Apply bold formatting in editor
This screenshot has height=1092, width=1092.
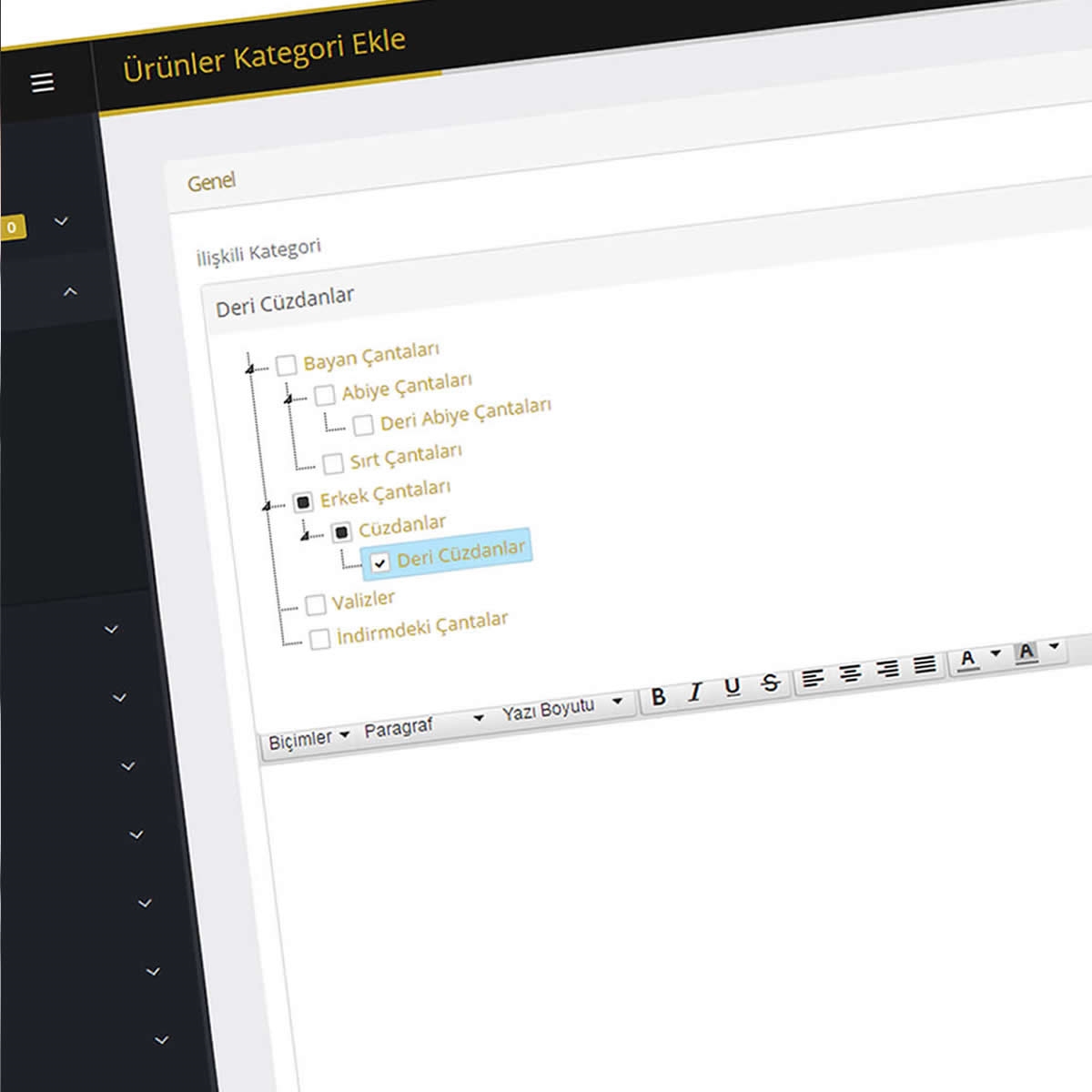[x=659, y=697]
